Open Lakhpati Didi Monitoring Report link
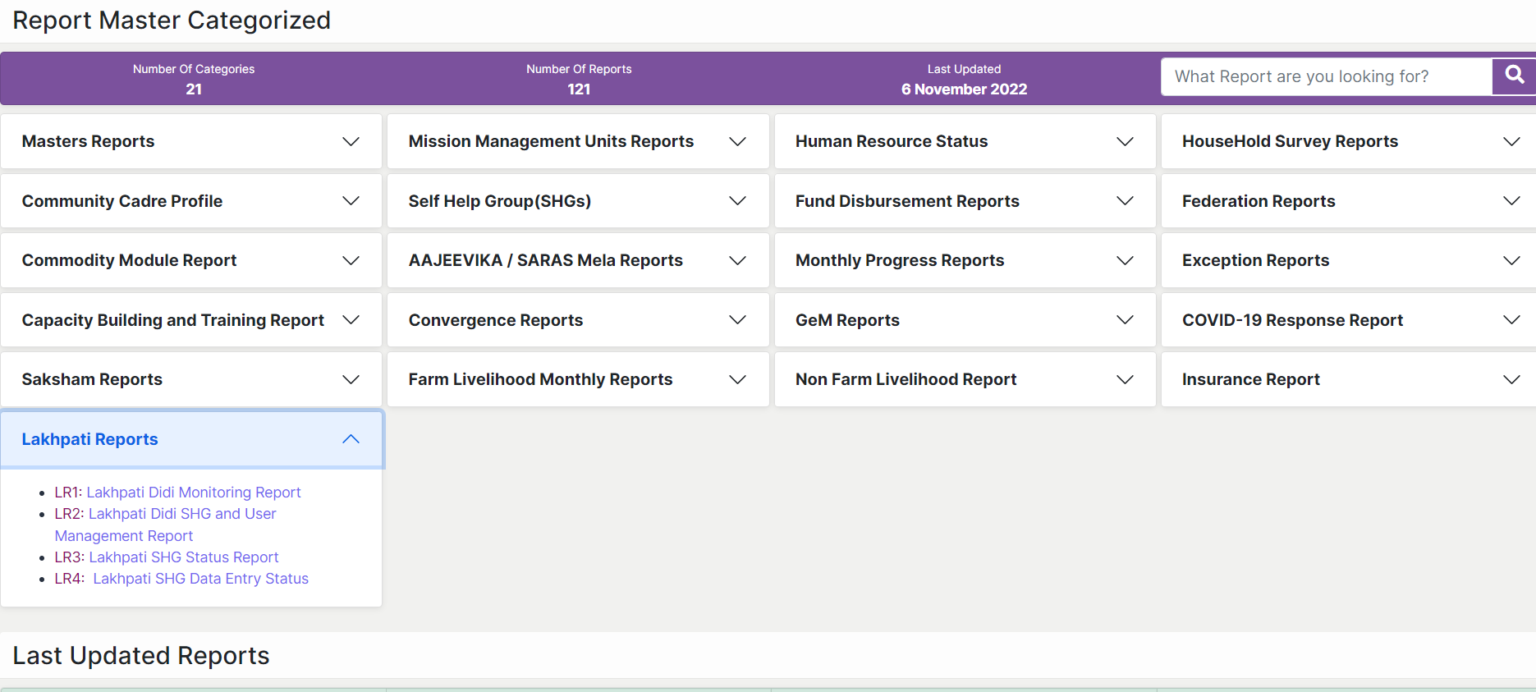This screenshot has width=1536, height=692. coord(193,492)
